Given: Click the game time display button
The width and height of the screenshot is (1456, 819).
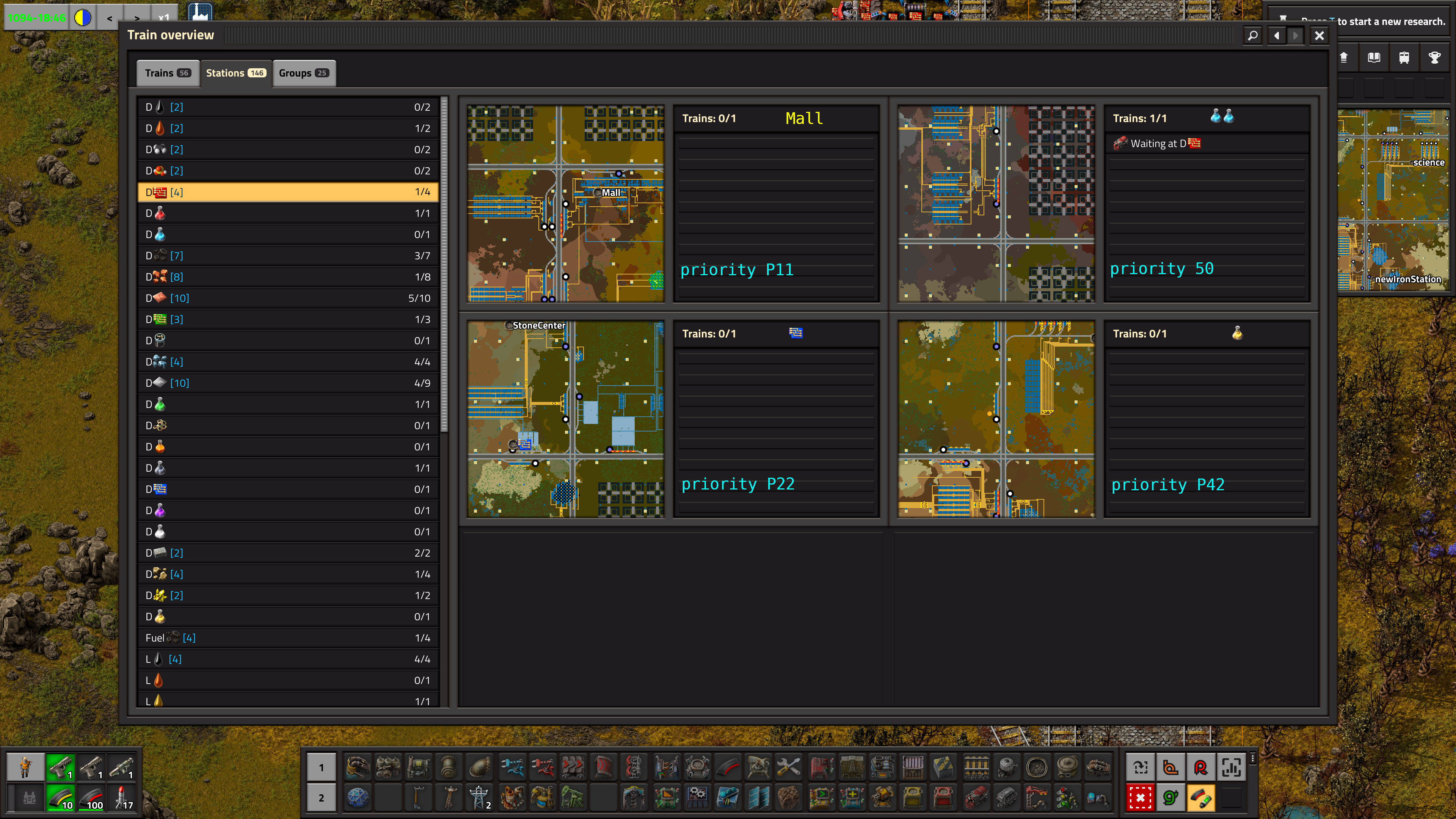Looking at the screenshot, I should click(37, 17).
